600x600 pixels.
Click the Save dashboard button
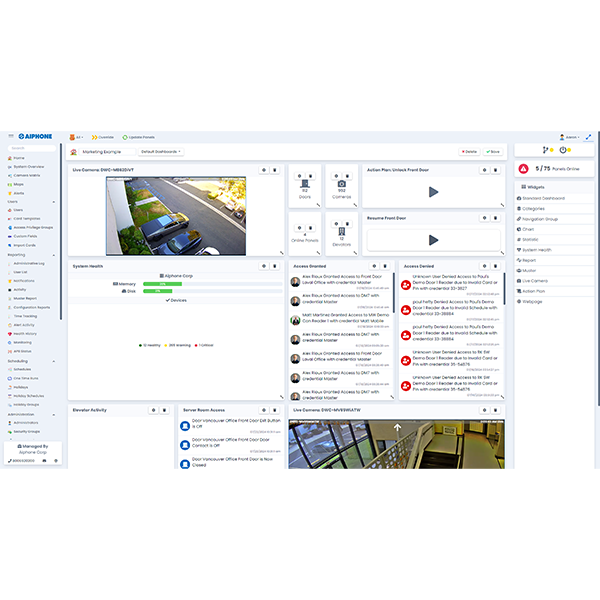pos(493,152)
